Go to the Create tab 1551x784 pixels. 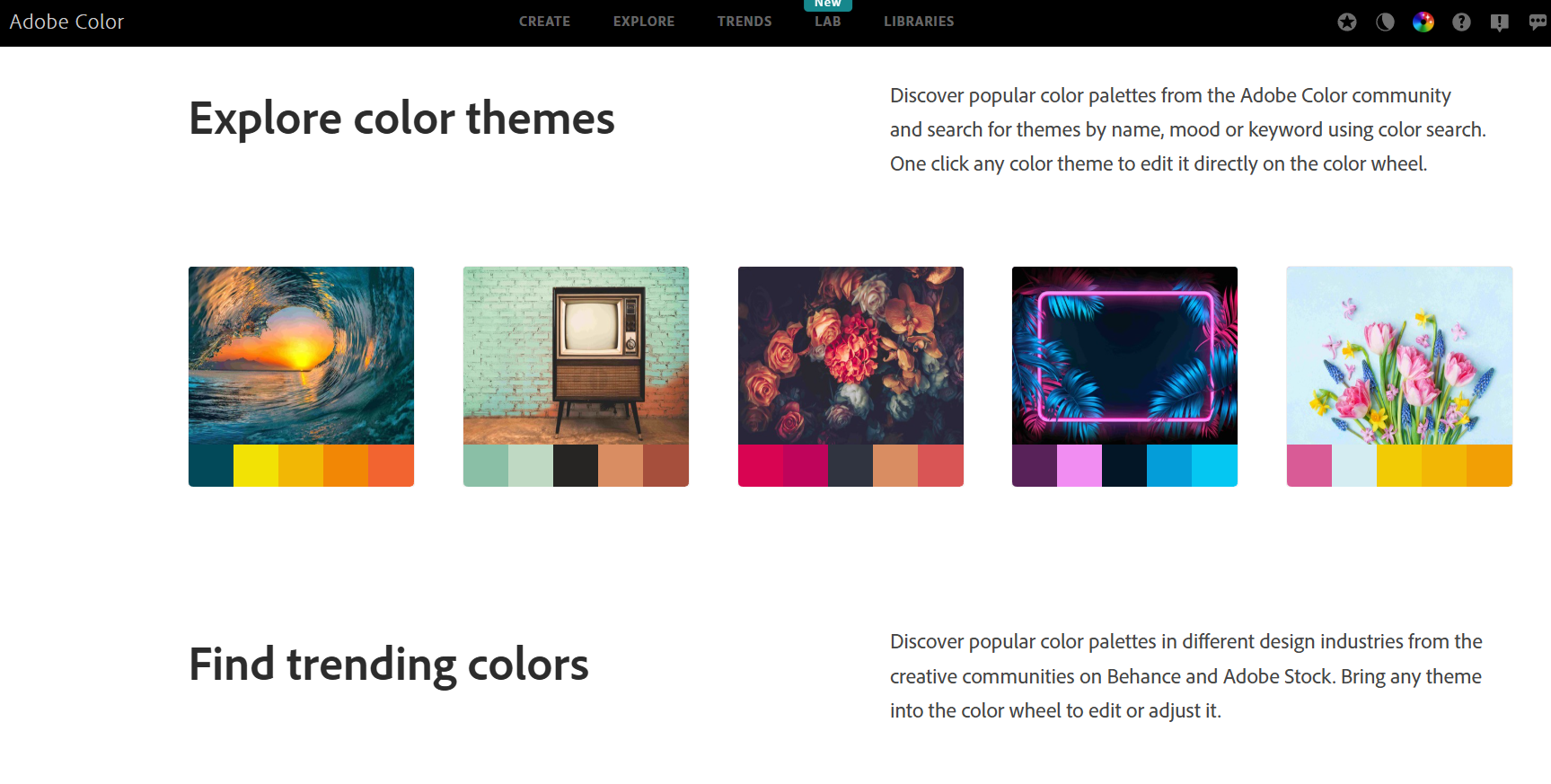tap(544, 22)
